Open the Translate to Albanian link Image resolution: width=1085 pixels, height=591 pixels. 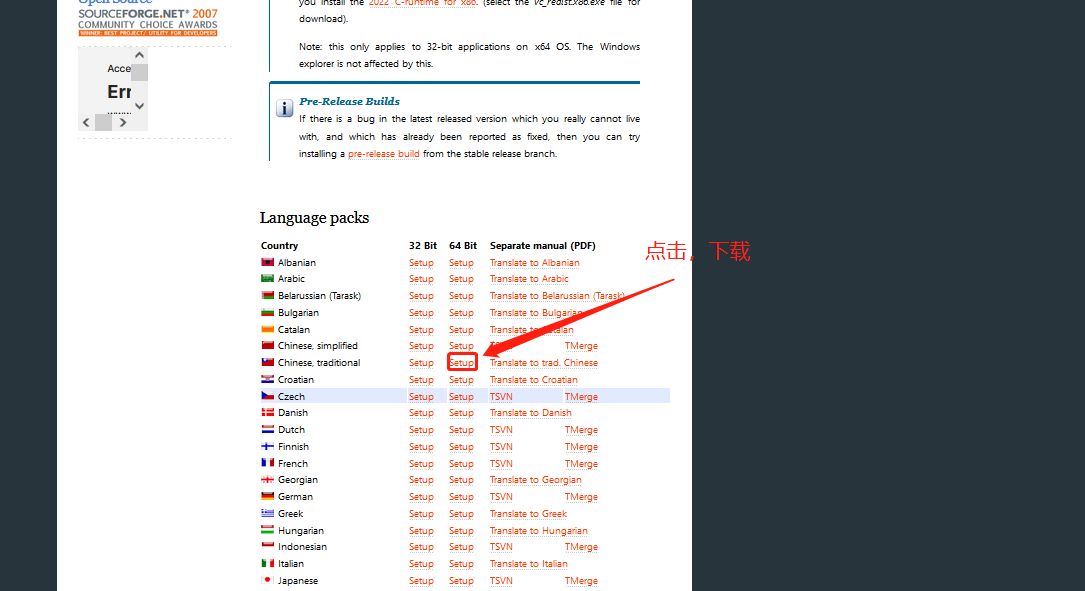535,263
